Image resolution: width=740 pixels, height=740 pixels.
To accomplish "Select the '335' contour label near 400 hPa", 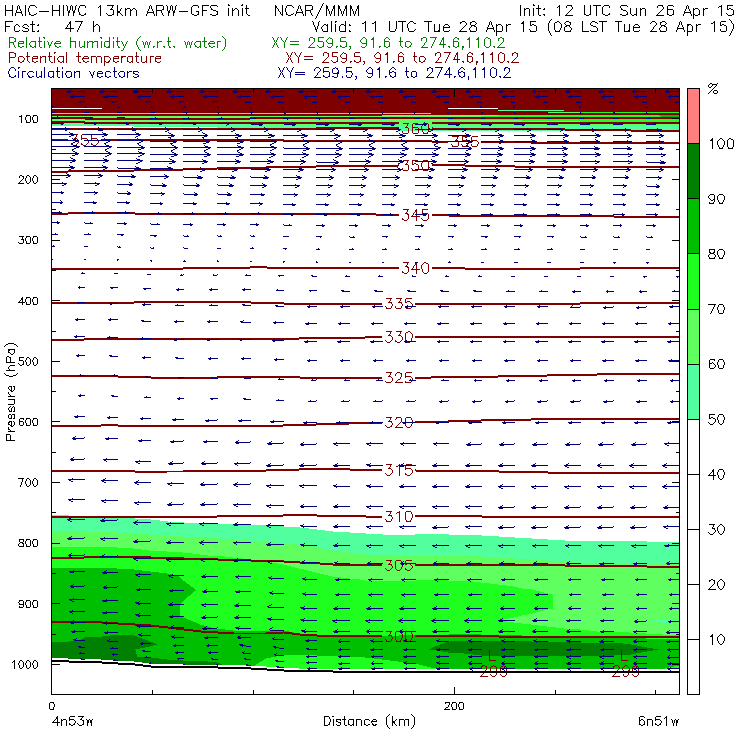I will point(399,303).
